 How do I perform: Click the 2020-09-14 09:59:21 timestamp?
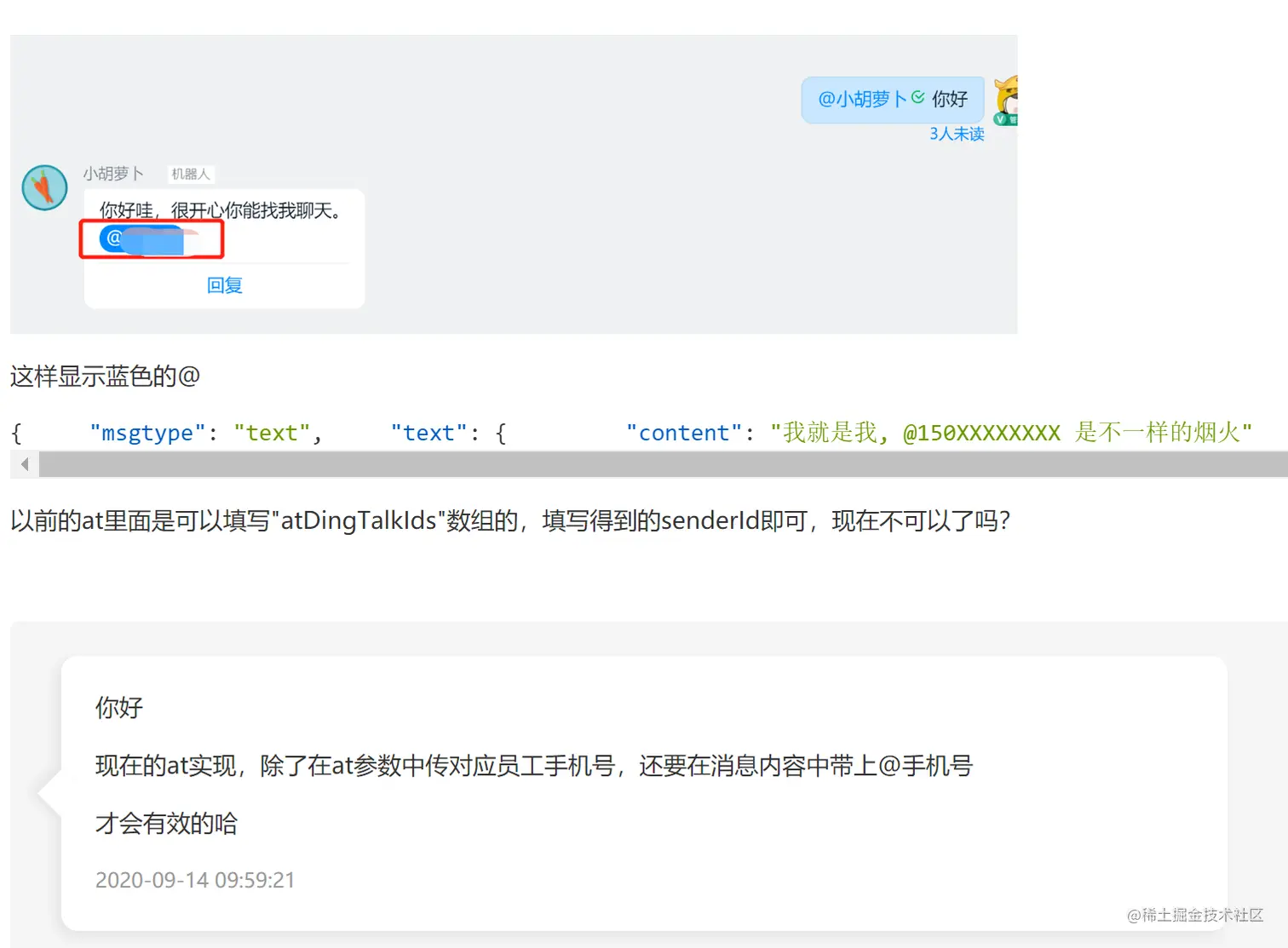195,880
